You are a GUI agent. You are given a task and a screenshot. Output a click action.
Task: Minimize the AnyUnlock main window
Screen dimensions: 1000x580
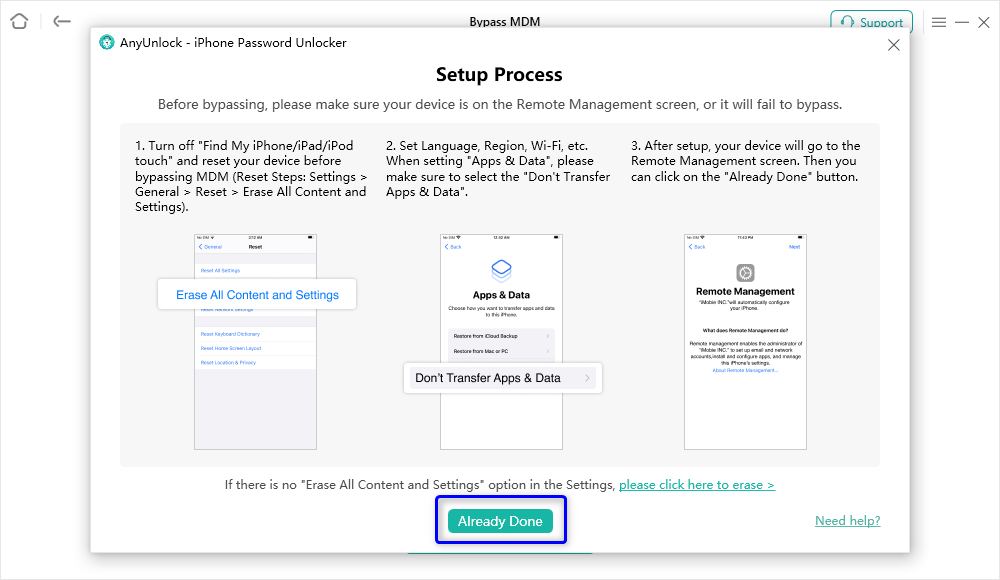pyautogui.click(x=962, y=22)
